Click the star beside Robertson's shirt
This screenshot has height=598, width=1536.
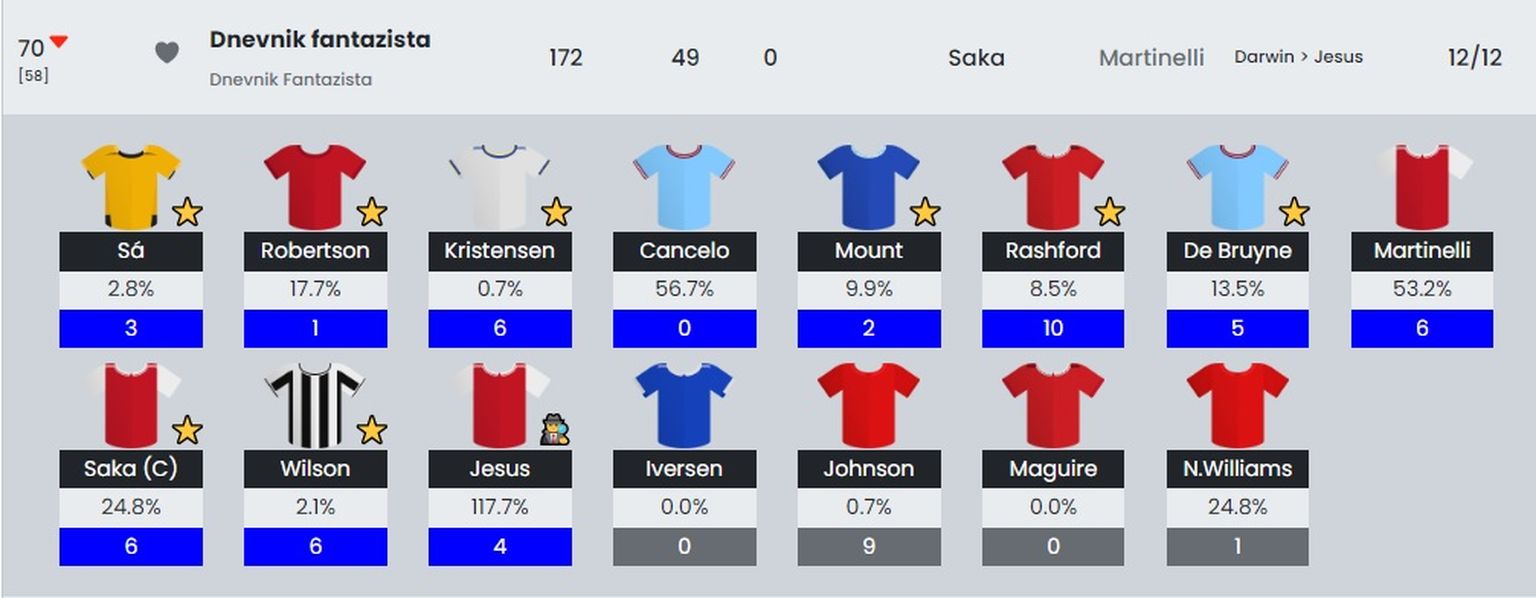tap(372, 212)
